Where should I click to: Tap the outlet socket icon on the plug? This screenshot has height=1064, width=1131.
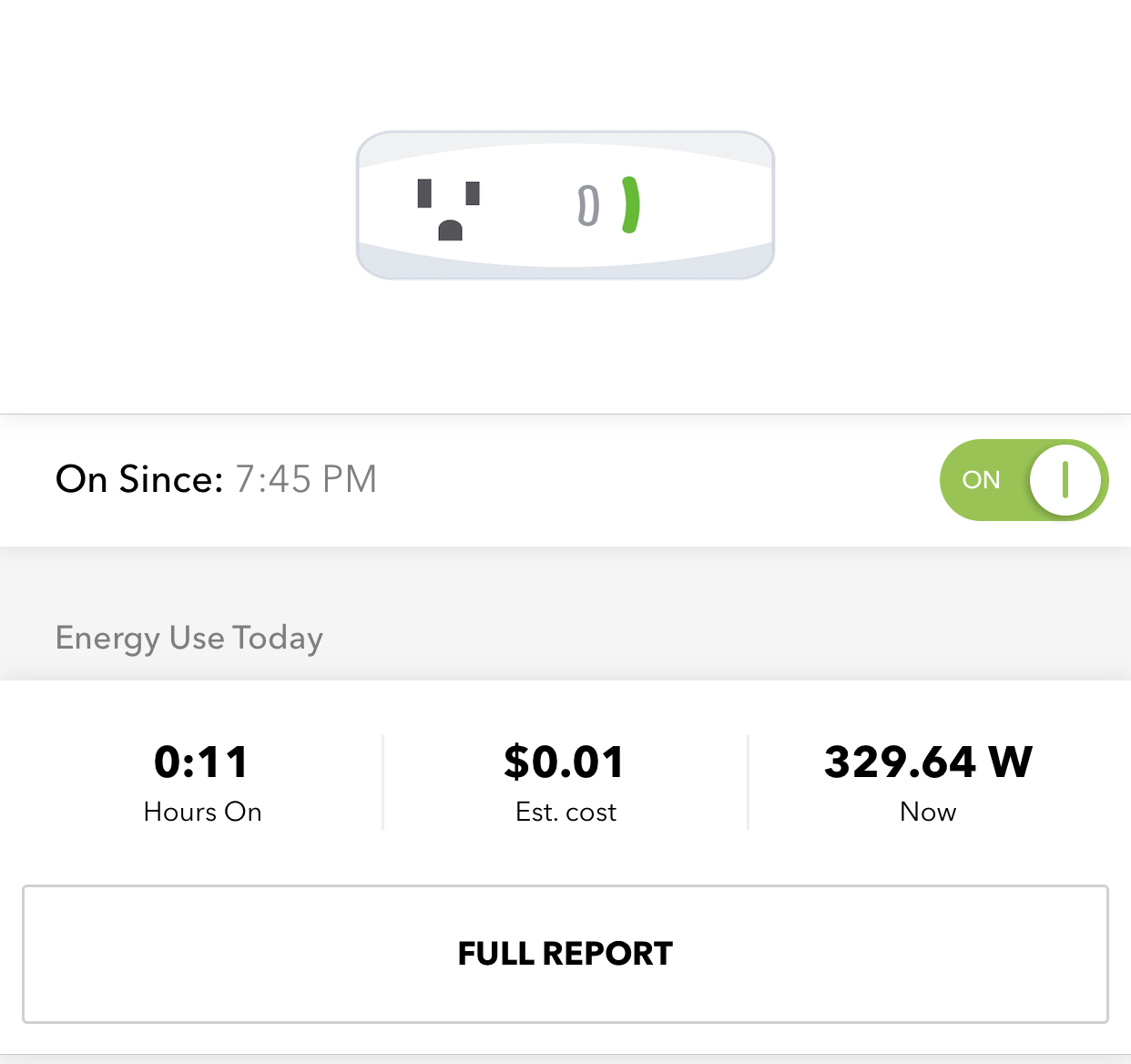(449, 209)
